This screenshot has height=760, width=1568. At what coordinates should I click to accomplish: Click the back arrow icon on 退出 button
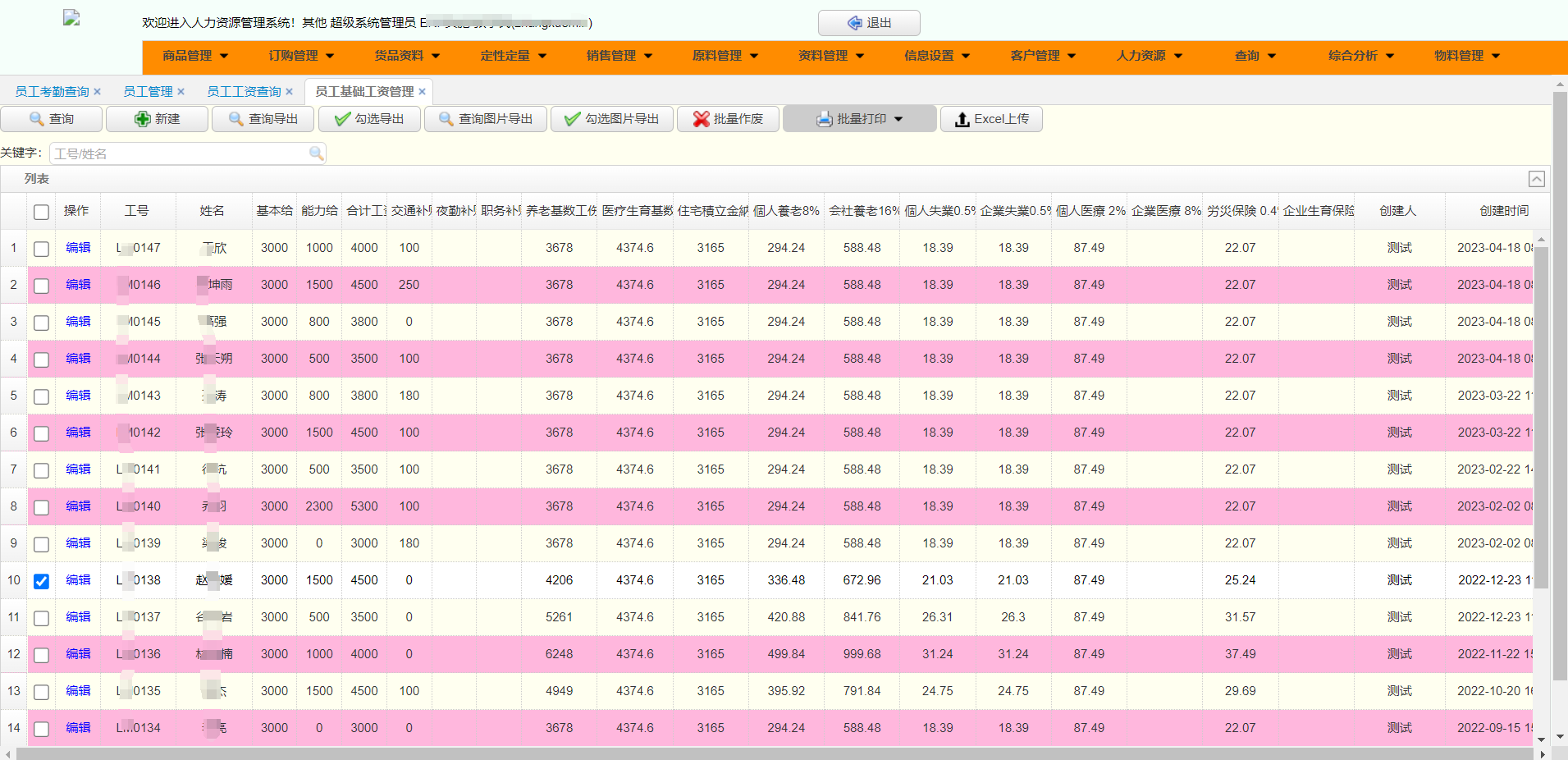[x=855, y=23]
